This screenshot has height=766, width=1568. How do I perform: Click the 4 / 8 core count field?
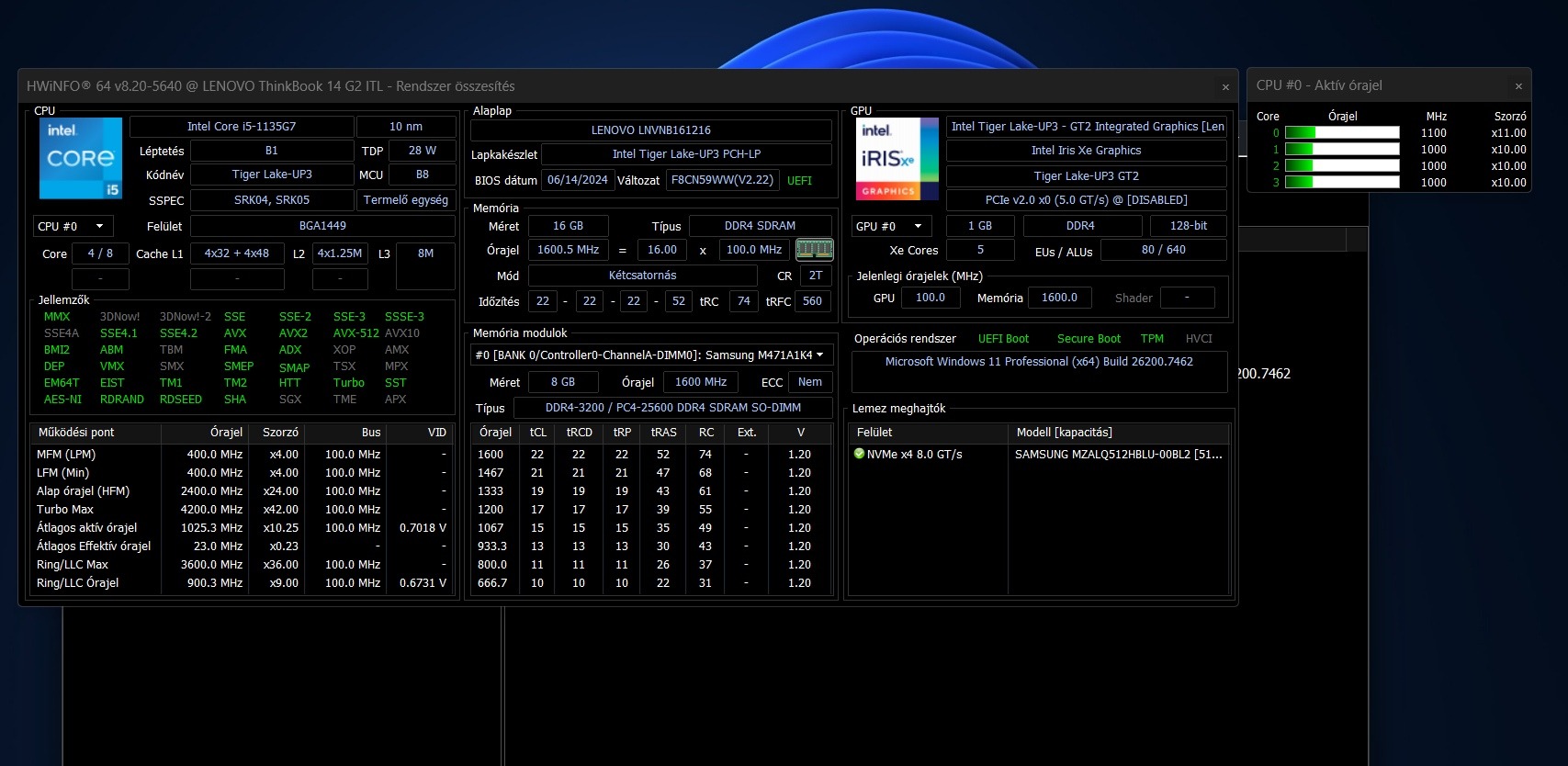[x=100, y=253]
